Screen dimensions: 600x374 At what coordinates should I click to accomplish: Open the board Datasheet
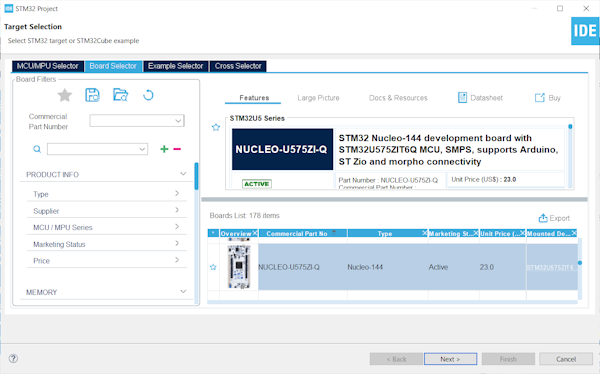click(x=480, y=98)
